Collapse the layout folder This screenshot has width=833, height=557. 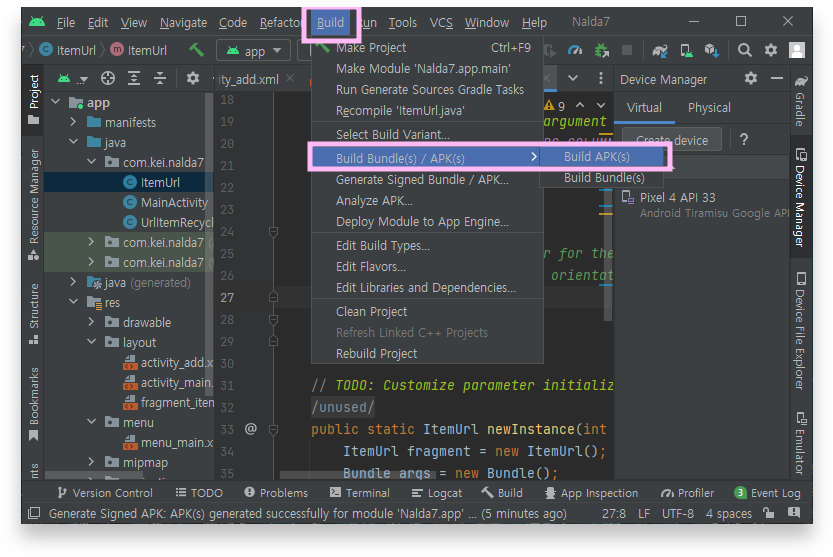92,342
